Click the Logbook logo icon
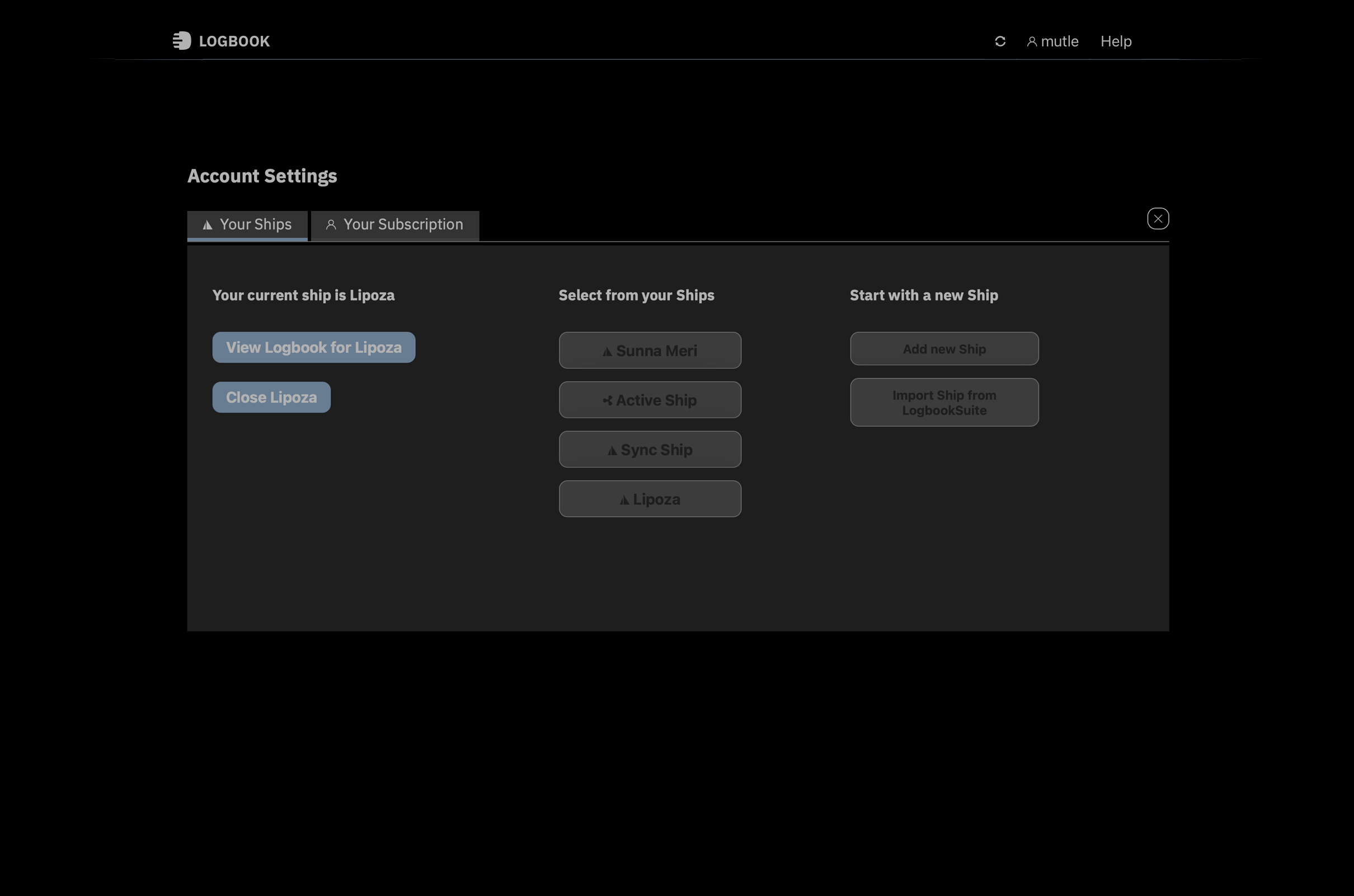The height and width of the screenshot is (896, 1354). [182, 41]
